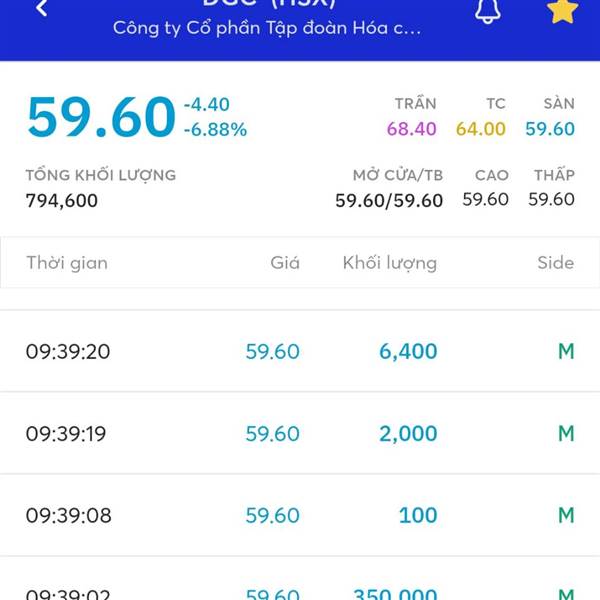Tap the floor price under SÀN
Viewport: 600px width, 600px height.
point(550,129)
